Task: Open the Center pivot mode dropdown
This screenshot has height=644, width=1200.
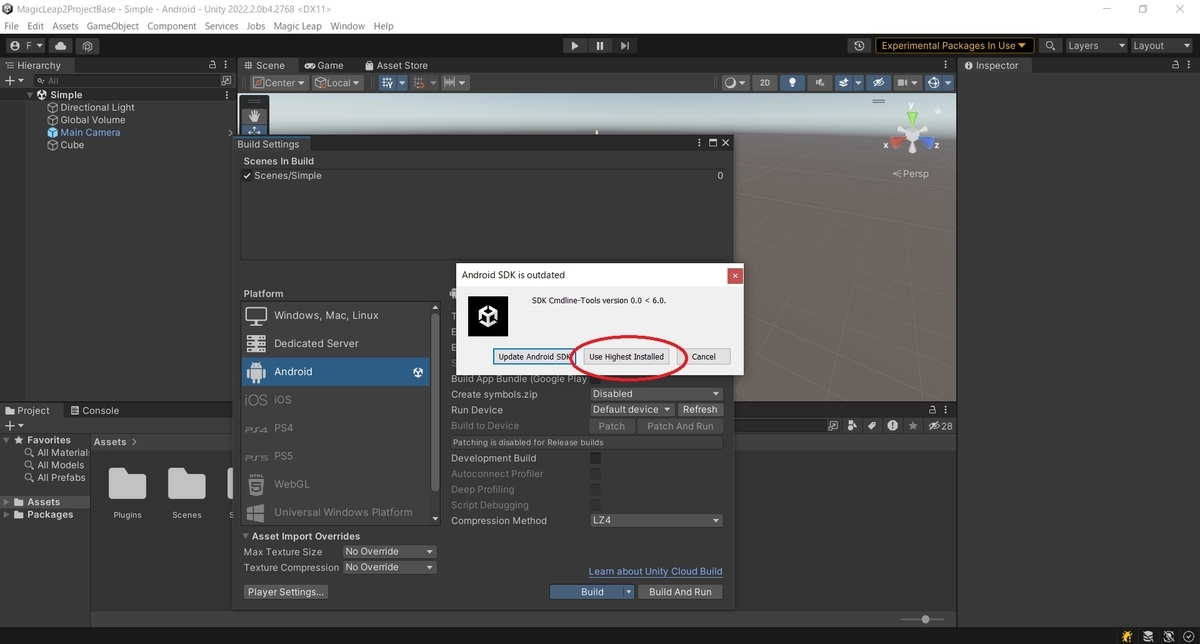Action: click(279, 83)
